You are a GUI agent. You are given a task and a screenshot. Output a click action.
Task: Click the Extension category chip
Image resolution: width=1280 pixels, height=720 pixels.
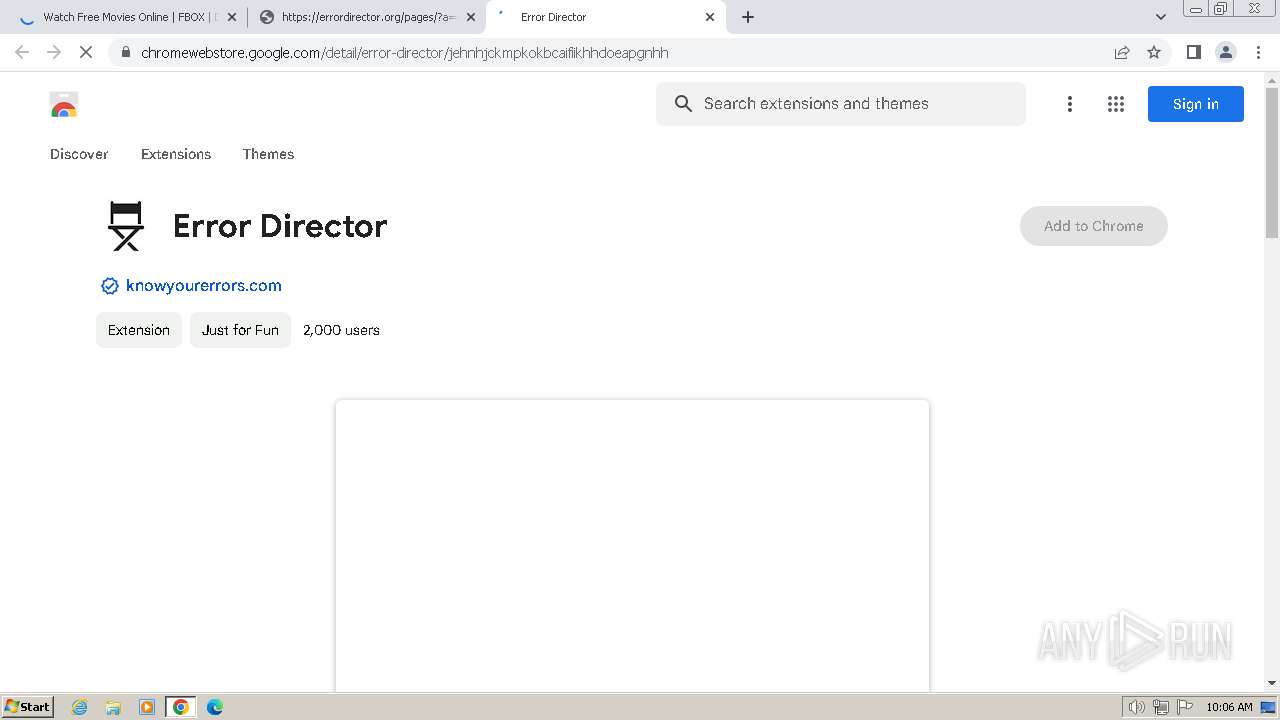pos(139,330)
